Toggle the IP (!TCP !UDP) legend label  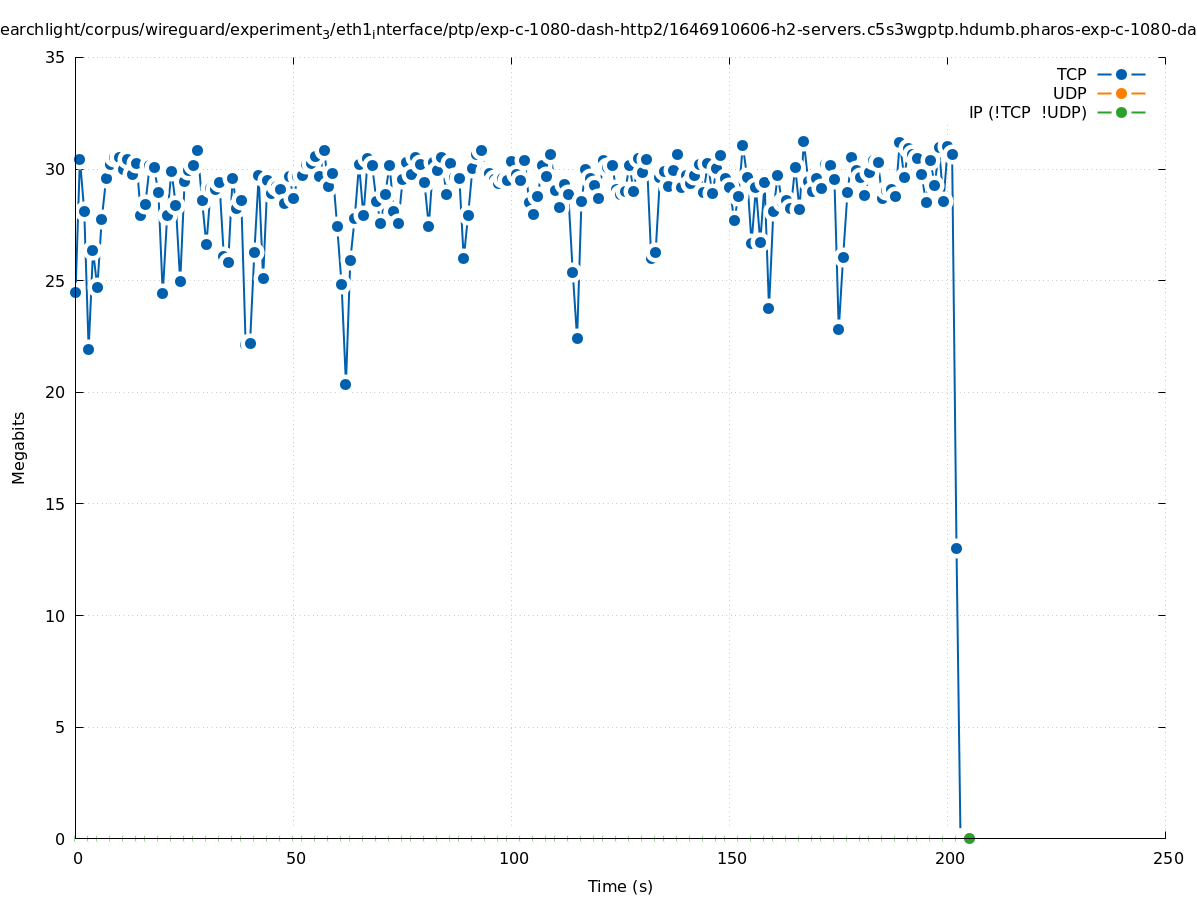[x=1027, y=112]
